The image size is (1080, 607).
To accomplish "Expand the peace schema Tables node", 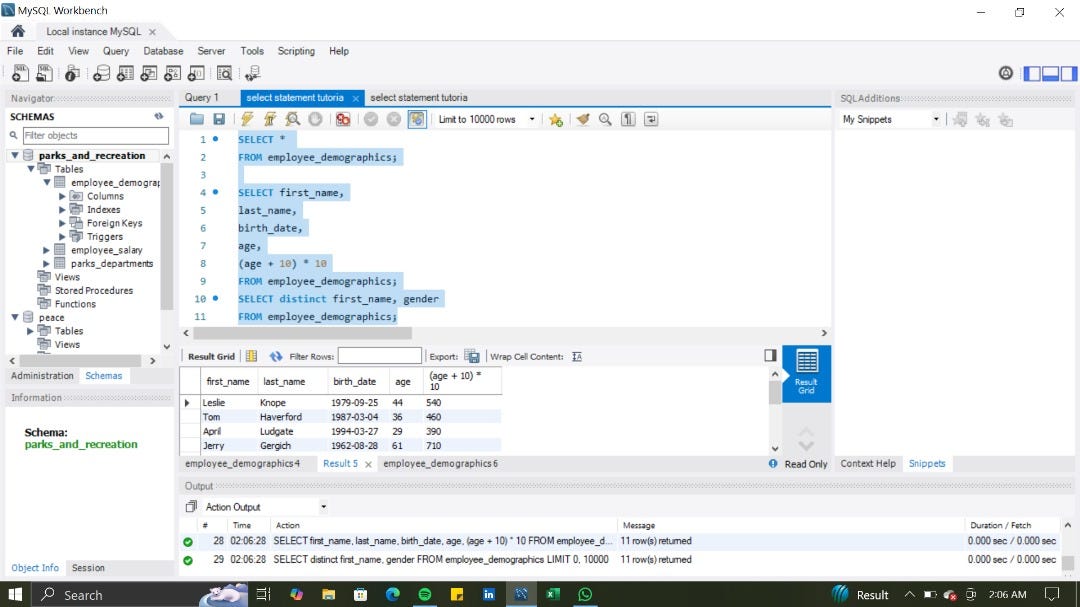I will (x=29, y=330).
